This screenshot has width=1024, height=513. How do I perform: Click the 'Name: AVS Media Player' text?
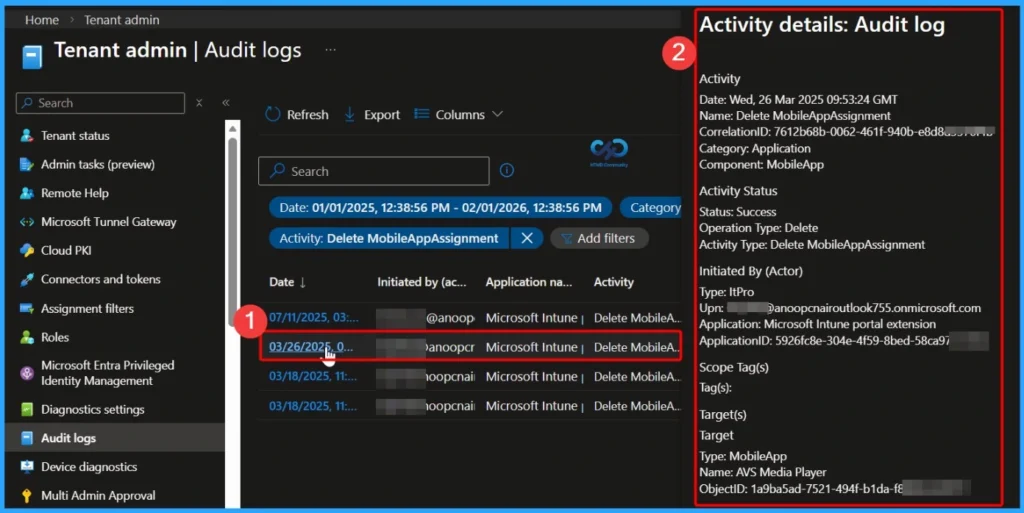[x=763, y=472]
